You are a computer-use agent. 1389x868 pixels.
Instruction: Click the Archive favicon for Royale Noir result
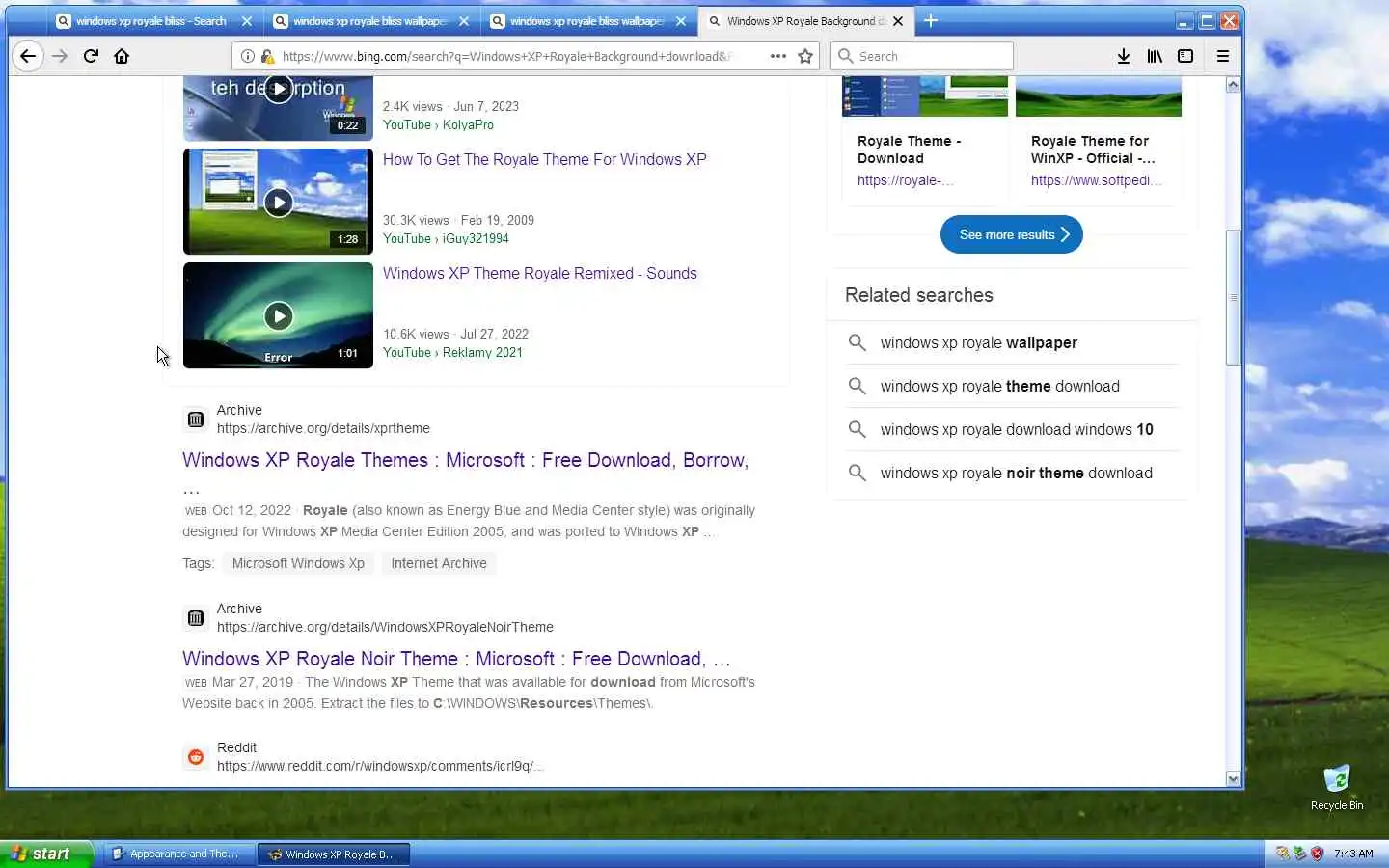point(196,618)
